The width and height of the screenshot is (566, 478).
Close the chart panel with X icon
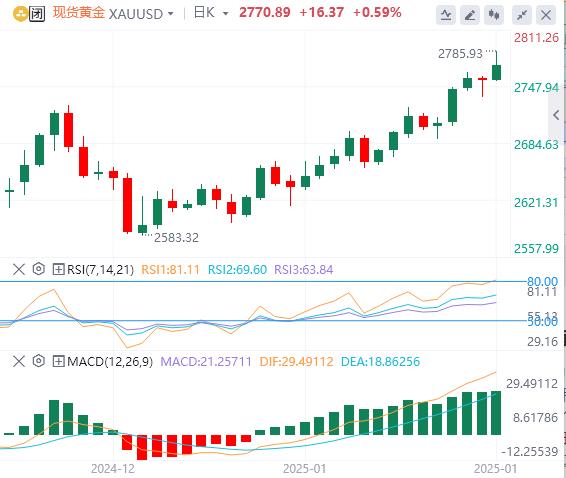pos(546,15)
